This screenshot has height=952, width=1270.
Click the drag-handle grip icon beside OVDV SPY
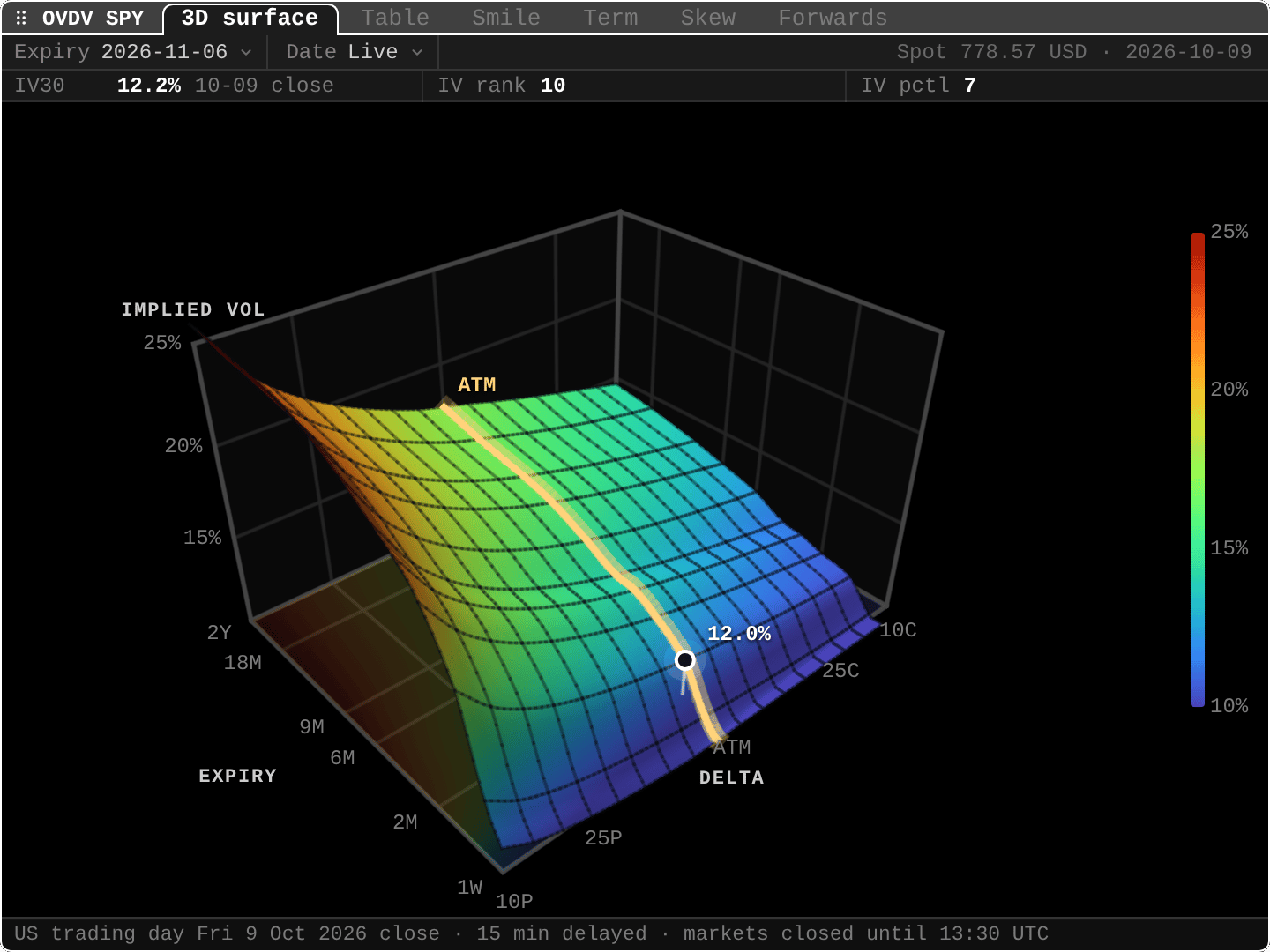pyautogui.click(x=21, y=18)
